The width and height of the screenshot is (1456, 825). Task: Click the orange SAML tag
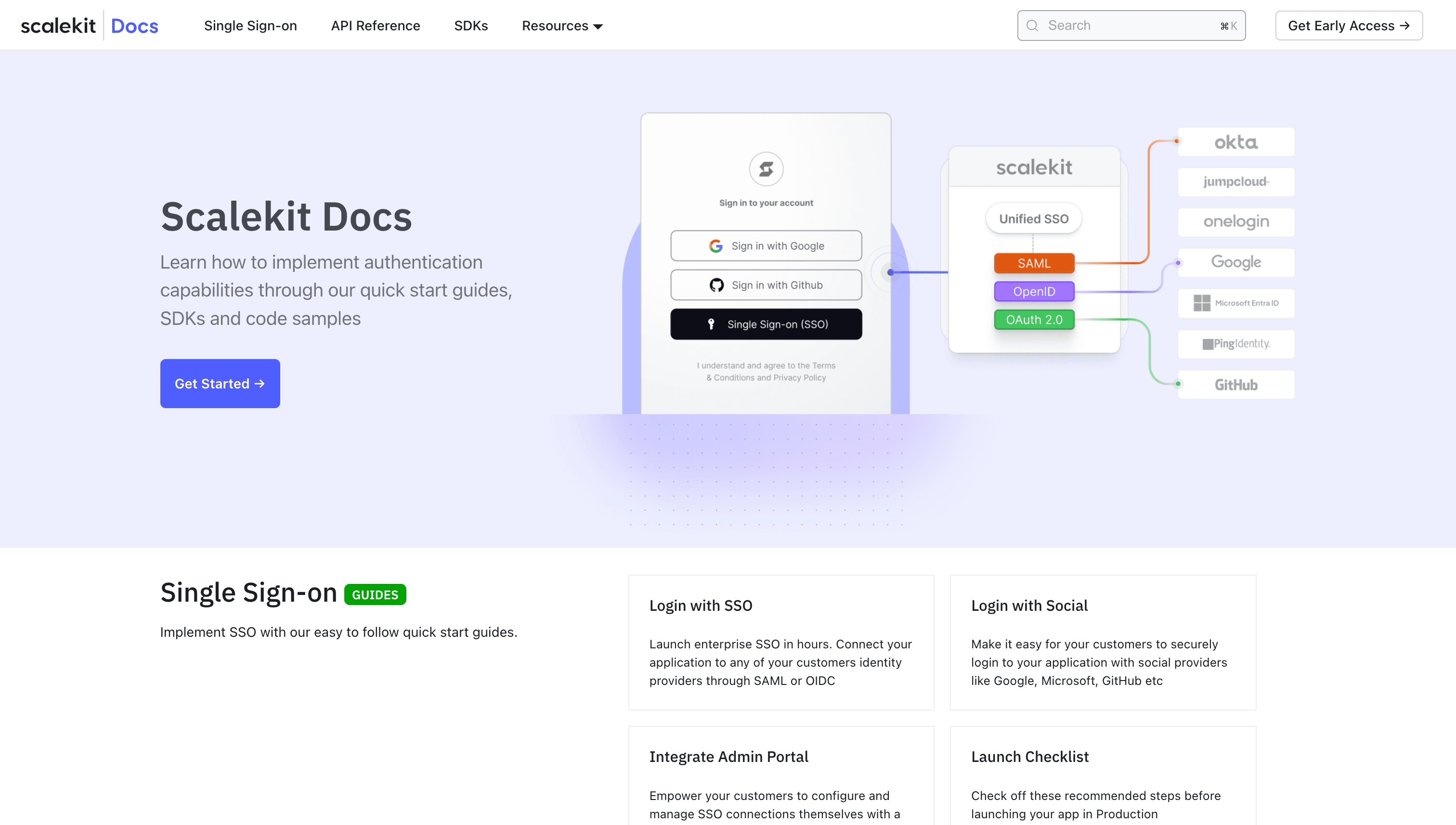coord(1034,263)
